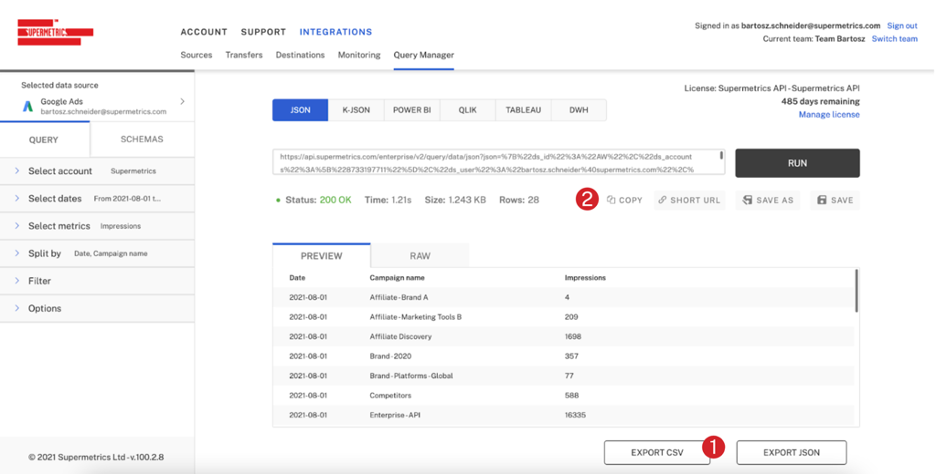Open the Transfers menu item
The image size is (936, 474).
(x=244, y=55)
